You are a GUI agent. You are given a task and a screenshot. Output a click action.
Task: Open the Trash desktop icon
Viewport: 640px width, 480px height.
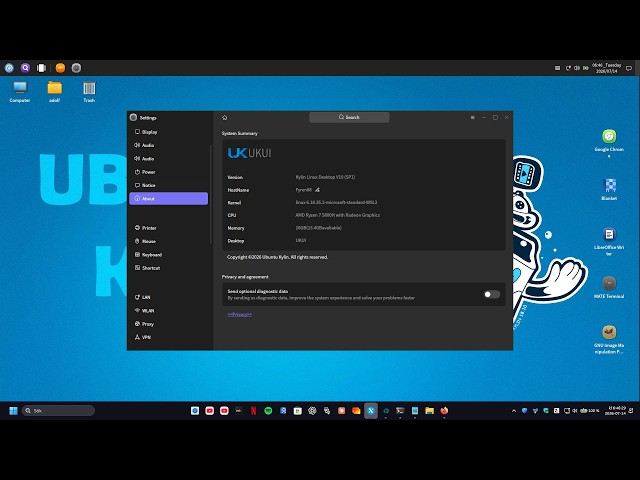pyautogui.click(x=89, y=91)
